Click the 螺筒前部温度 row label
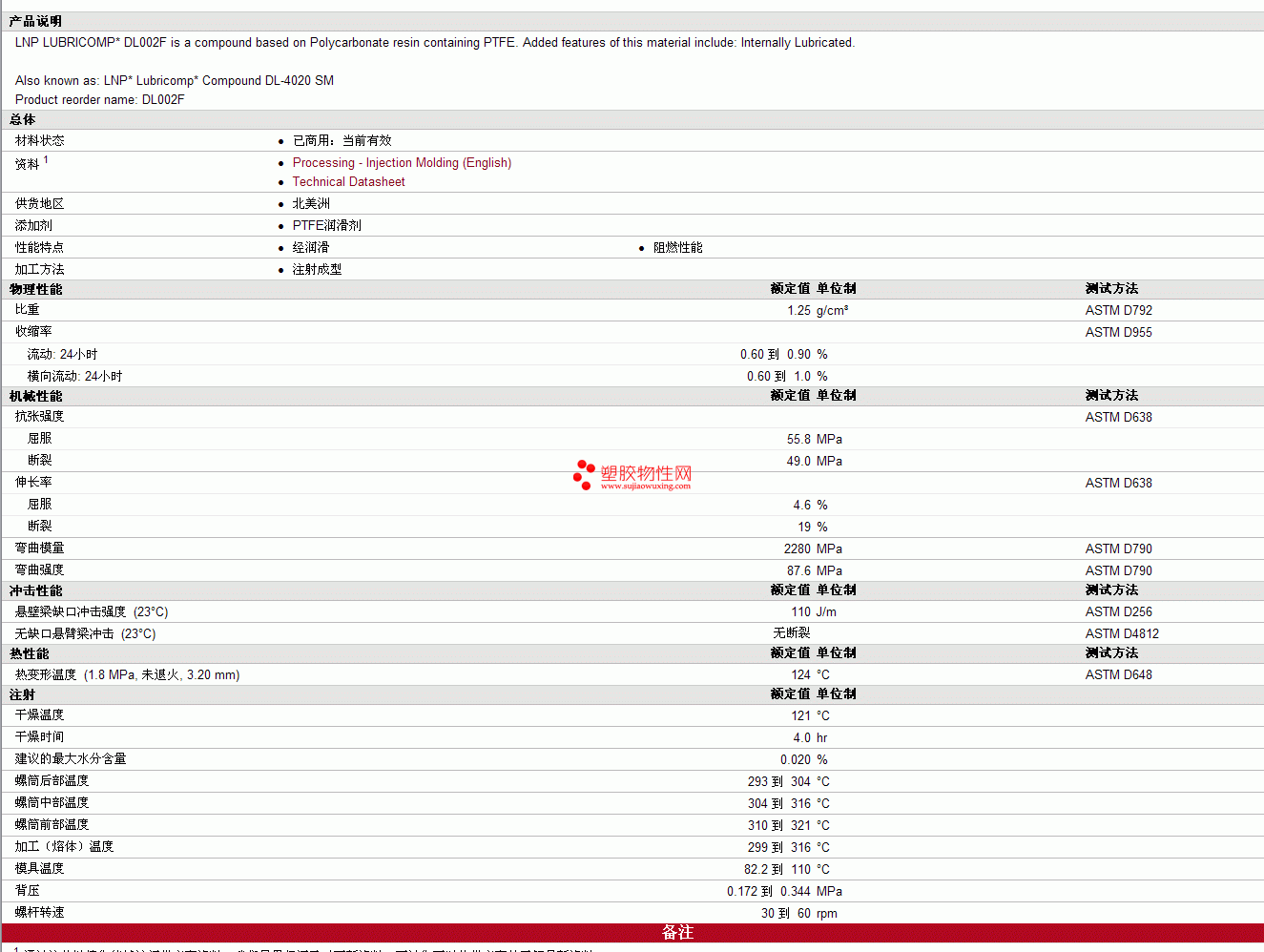Image resolution: width=1264 pixels, height=952 pixels. [x=52, y=825]
